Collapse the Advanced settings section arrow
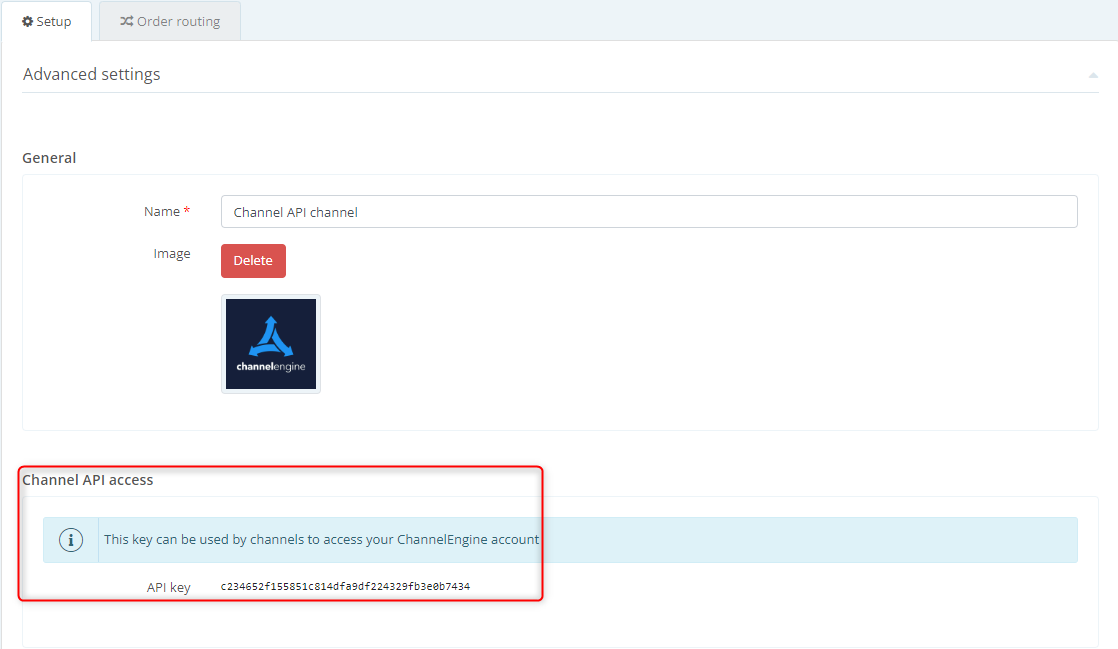The height and width of the screenshot is (649, 1118). pos(1092,75)
